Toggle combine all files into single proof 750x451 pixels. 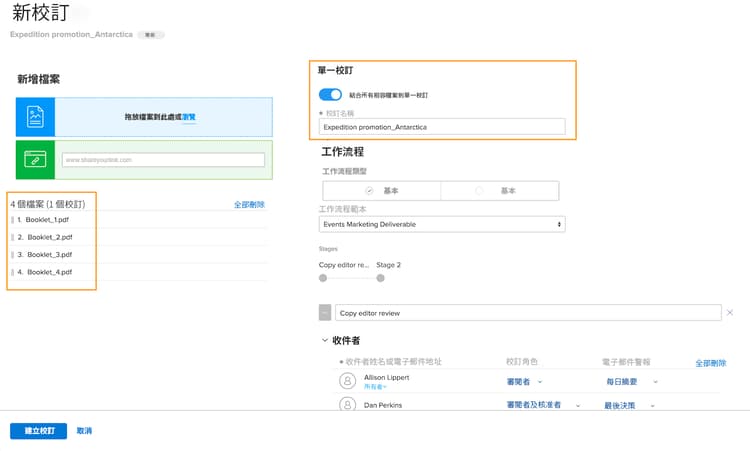pyautogui.click(x=330, y=95)
